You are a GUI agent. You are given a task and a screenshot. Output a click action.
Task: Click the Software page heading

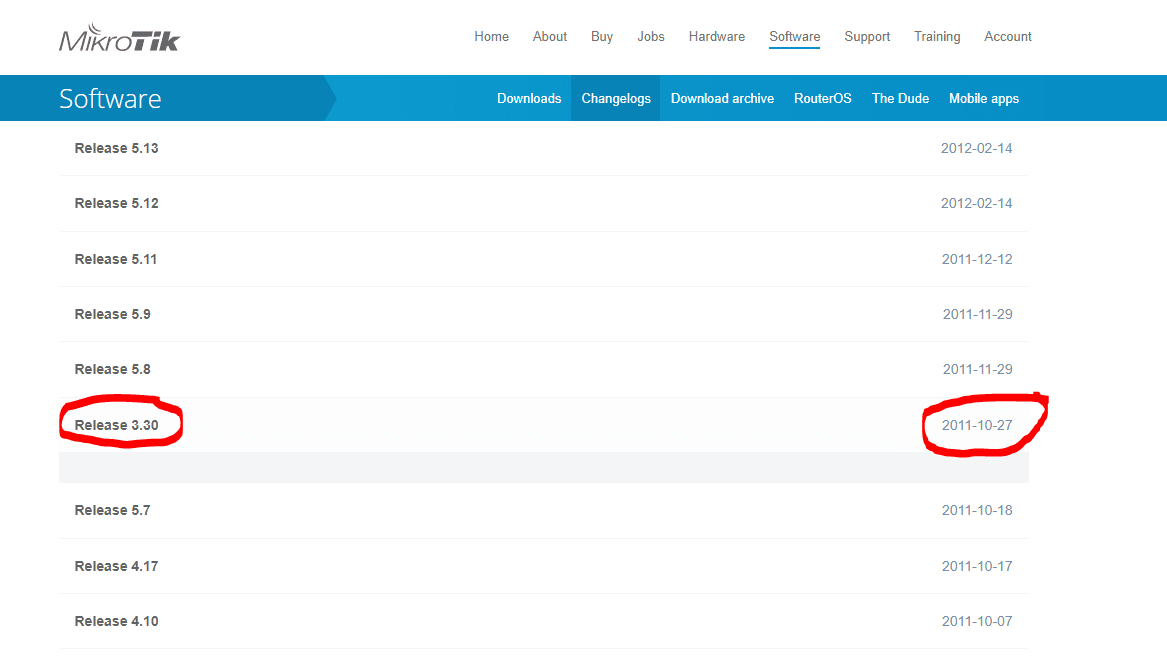(x=110, y=98)
